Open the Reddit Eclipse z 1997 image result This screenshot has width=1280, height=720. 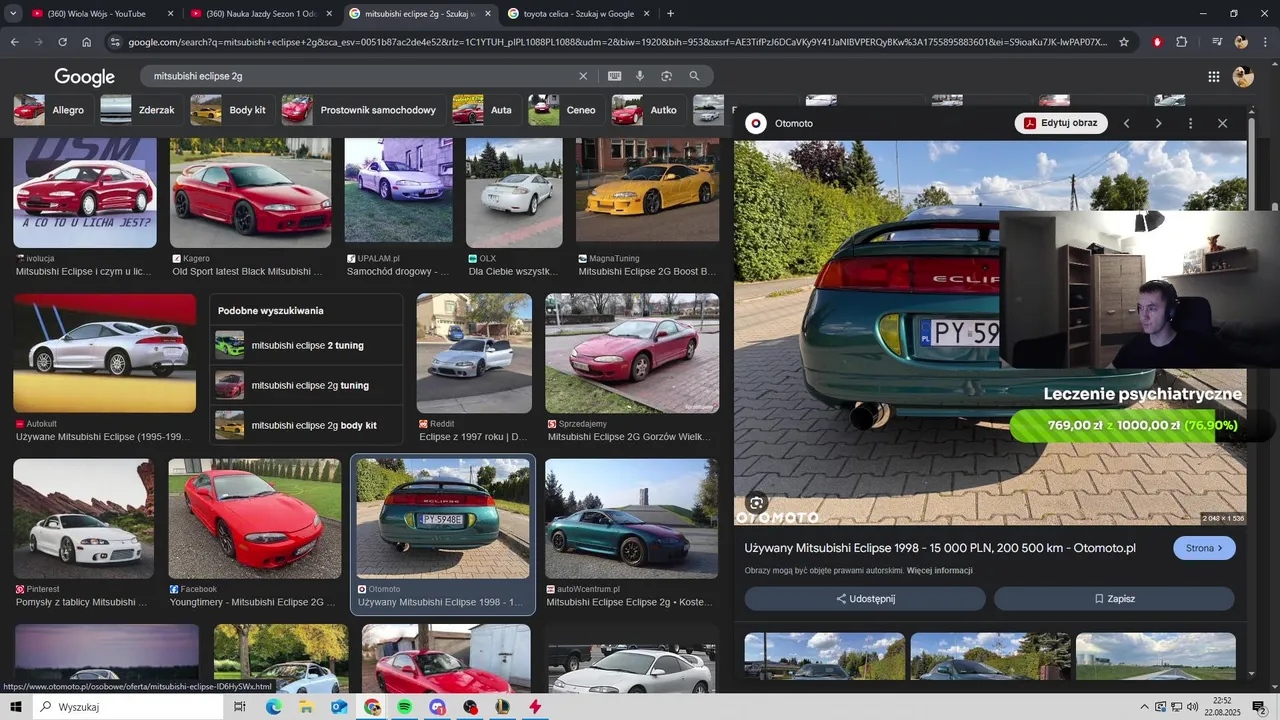474,353
